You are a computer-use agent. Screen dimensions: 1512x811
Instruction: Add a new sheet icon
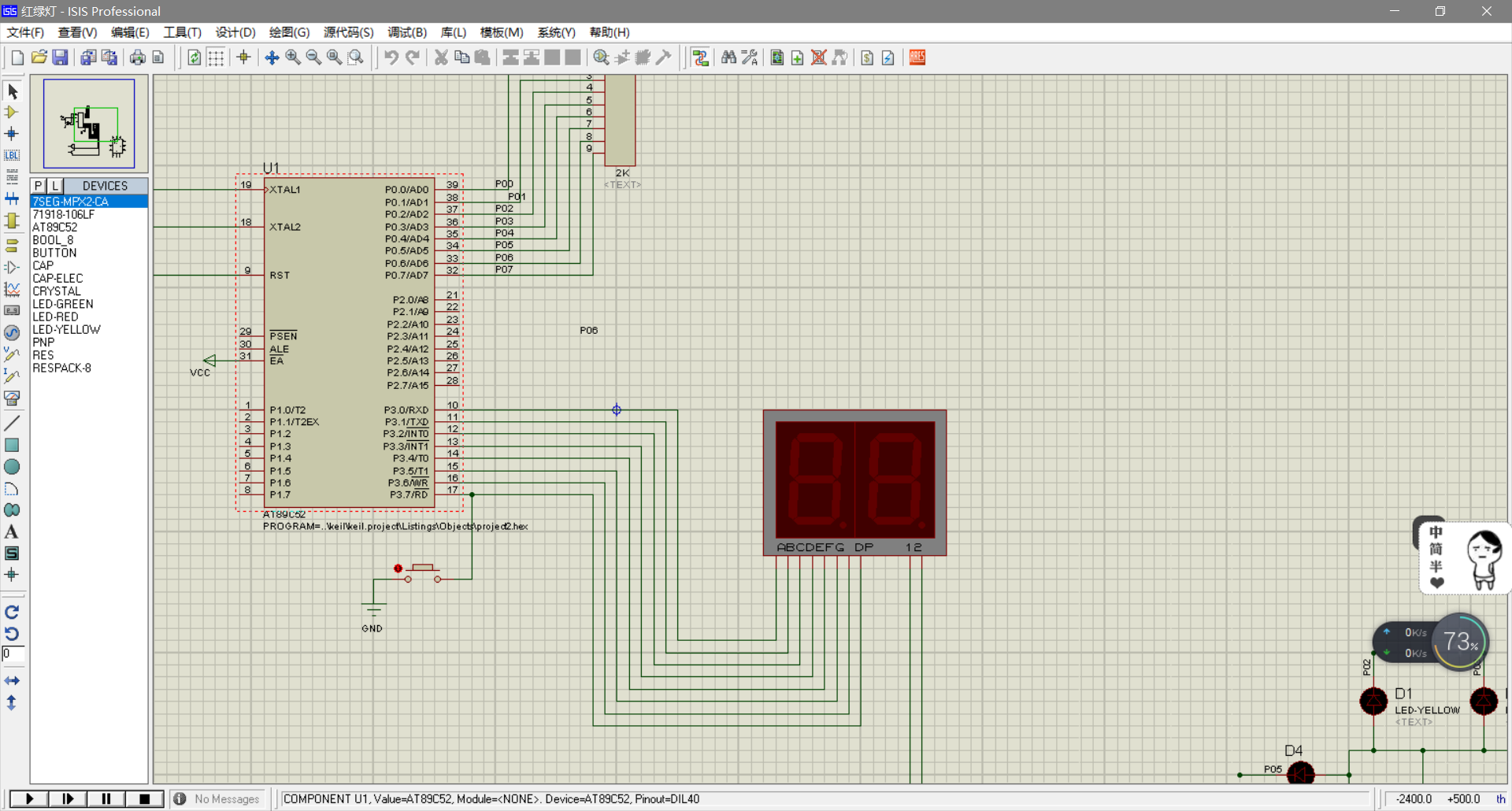(798, 57)
